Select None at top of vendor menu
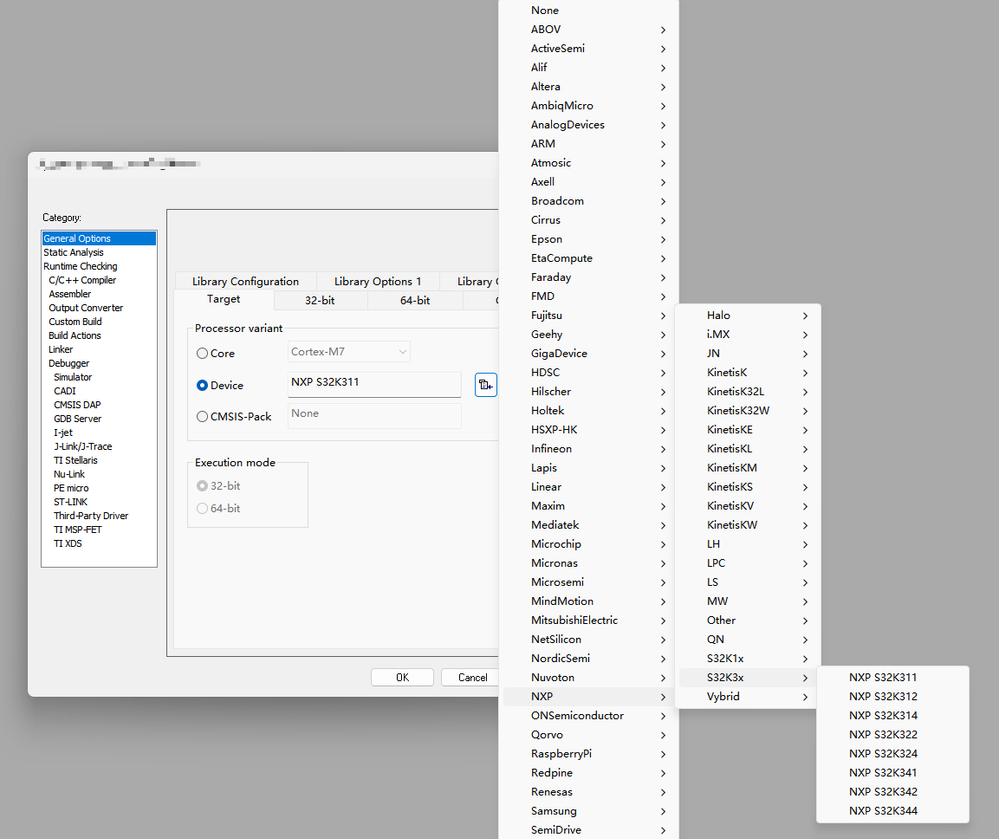 545,10
